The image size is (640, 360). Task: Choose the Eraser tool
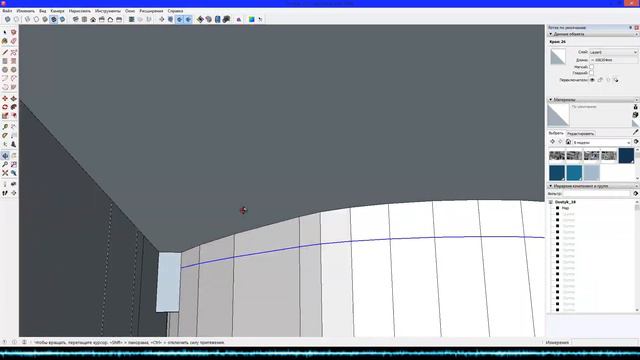[x=13, y=41]
